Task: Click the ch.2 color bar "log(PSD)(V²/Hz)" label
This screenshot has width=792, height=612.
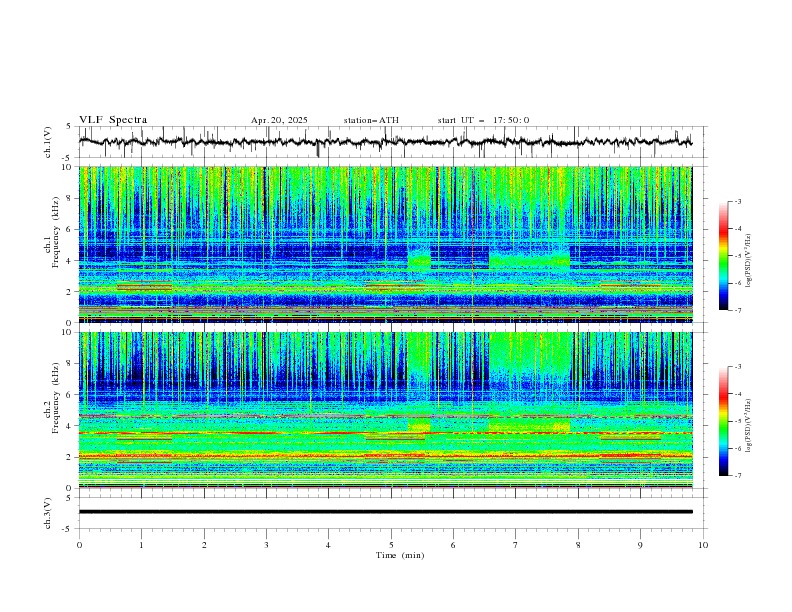Action: pyautogui.click(x=749, y=426)
